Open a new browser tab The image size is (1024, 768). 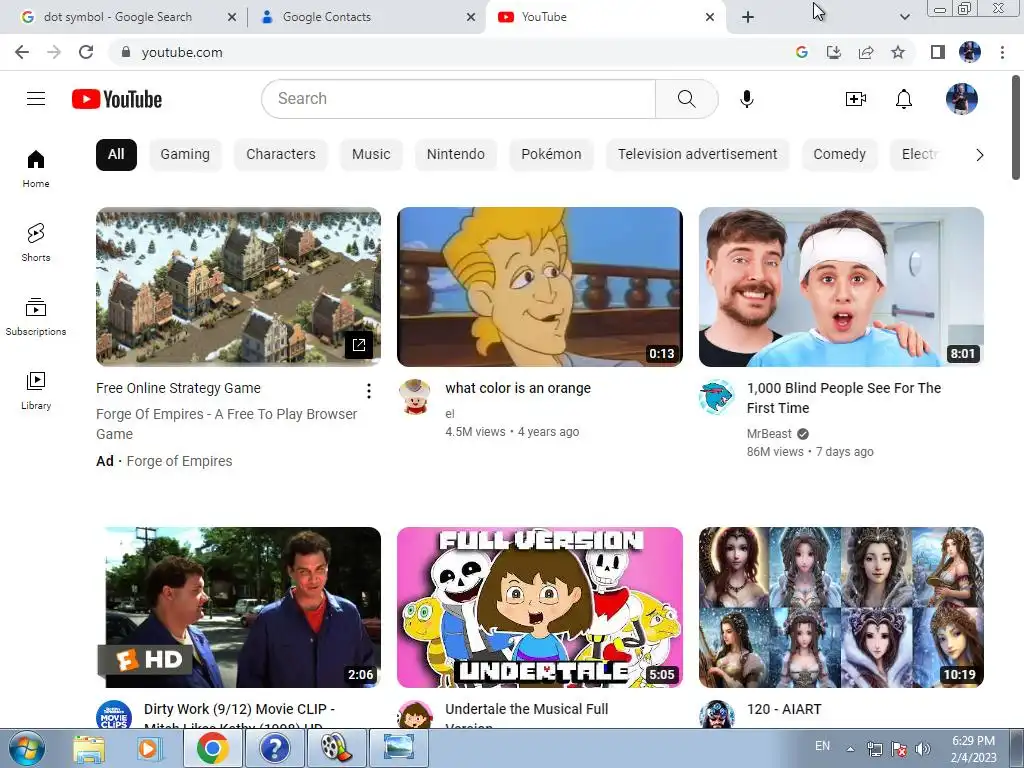(x=748, y=17)
